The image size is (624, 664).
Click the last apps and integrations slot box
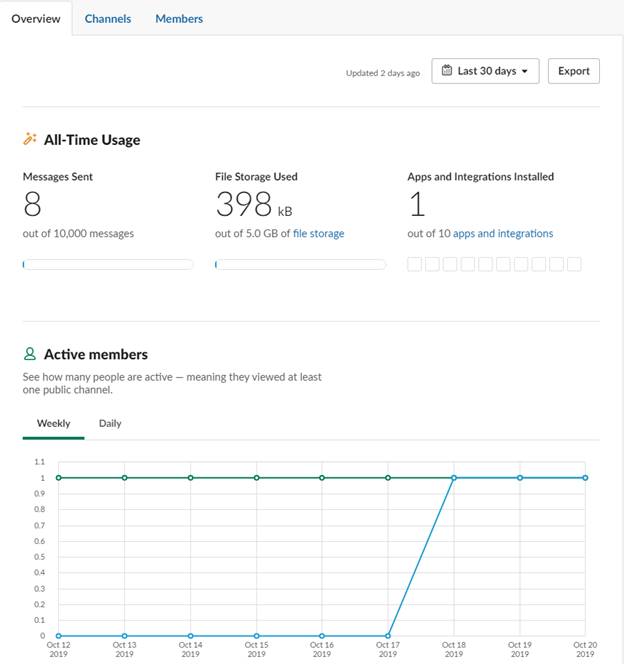[x=574, y=264]
